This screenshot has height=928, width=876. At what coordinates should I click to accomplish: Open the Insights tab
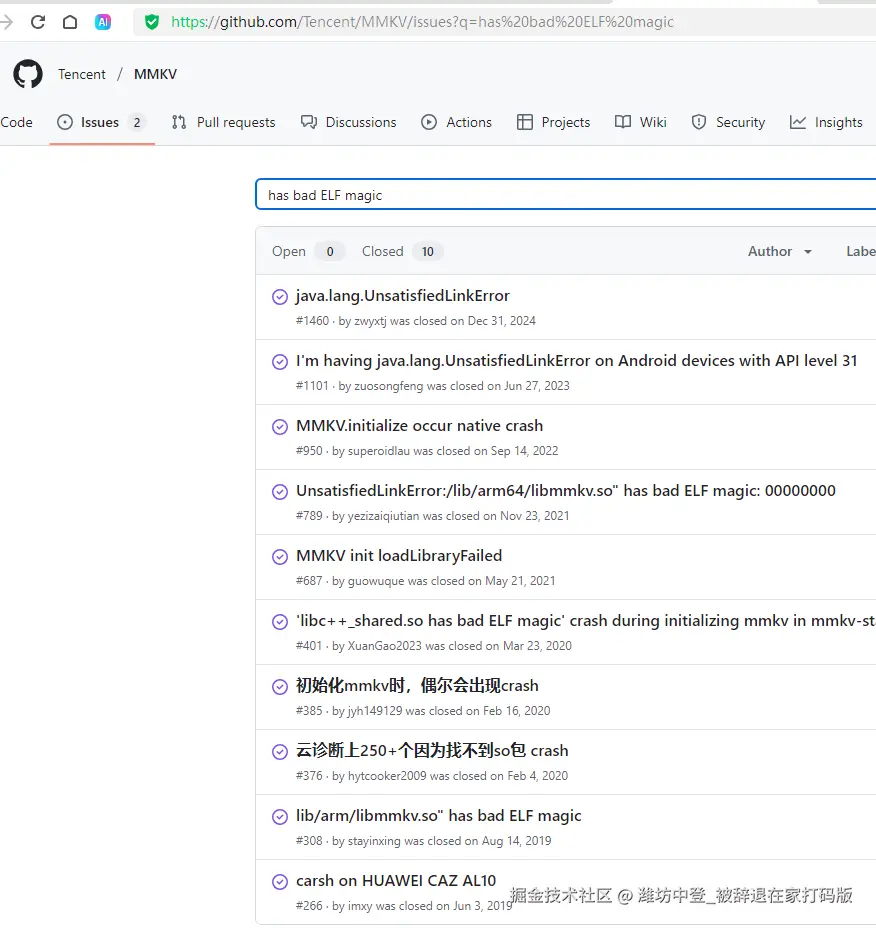pos(826,123)
